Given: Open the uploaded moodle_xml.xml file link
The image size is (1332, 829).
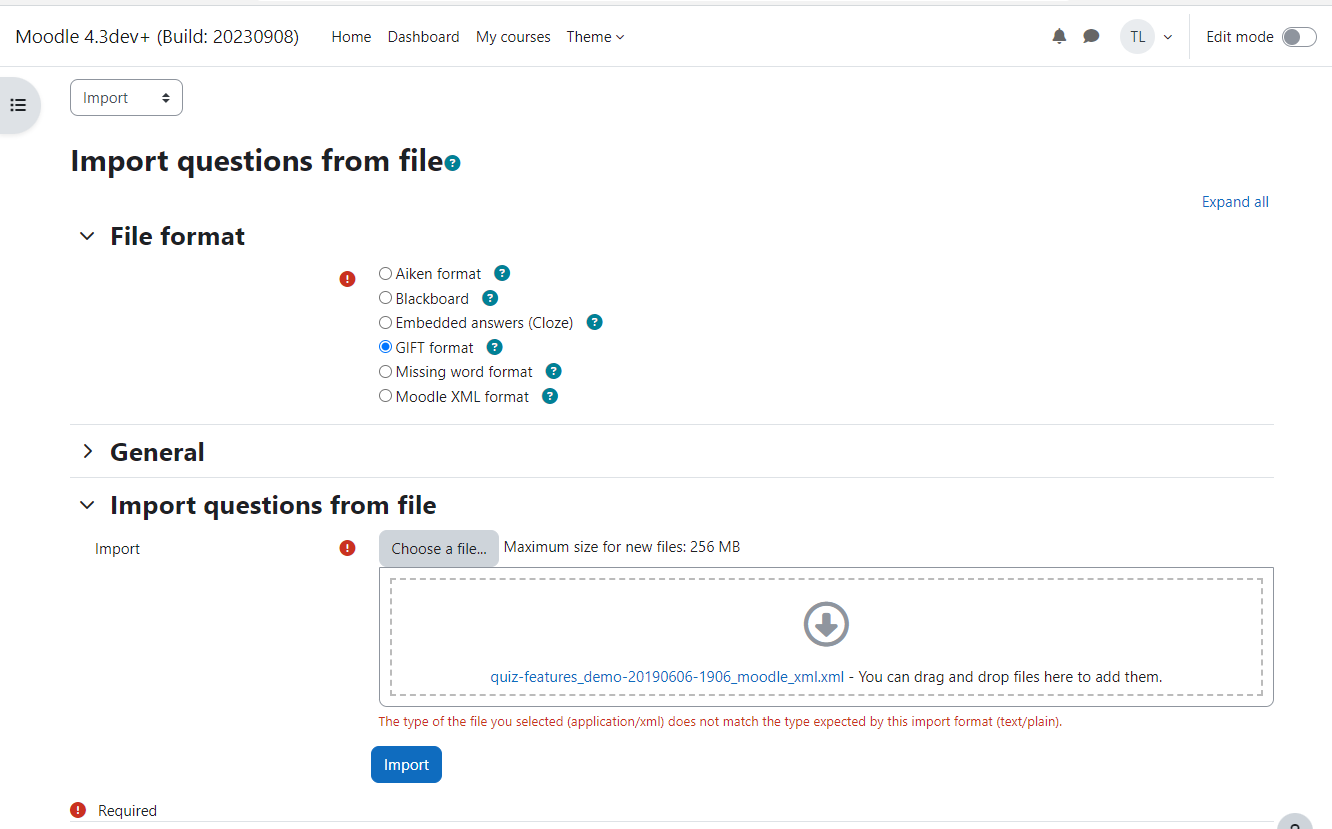Looking at the screenshot, I should click(667, 677).
